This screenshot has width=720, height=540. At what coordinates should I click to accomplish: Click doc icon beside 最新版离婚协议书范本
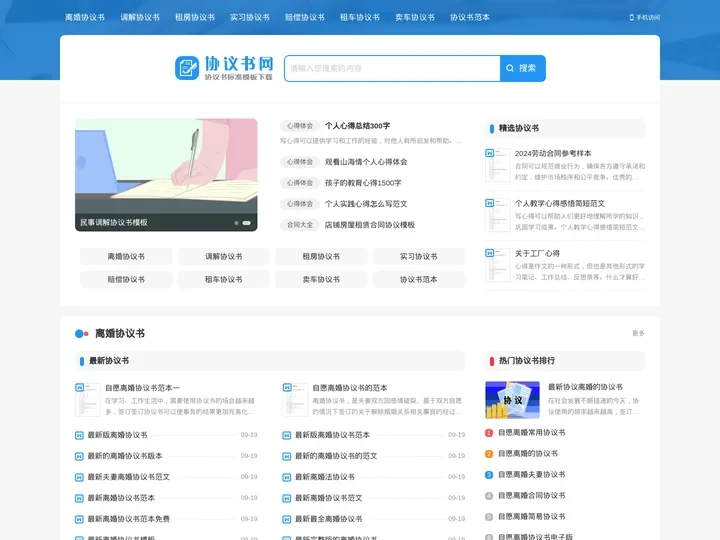[287, 435]
